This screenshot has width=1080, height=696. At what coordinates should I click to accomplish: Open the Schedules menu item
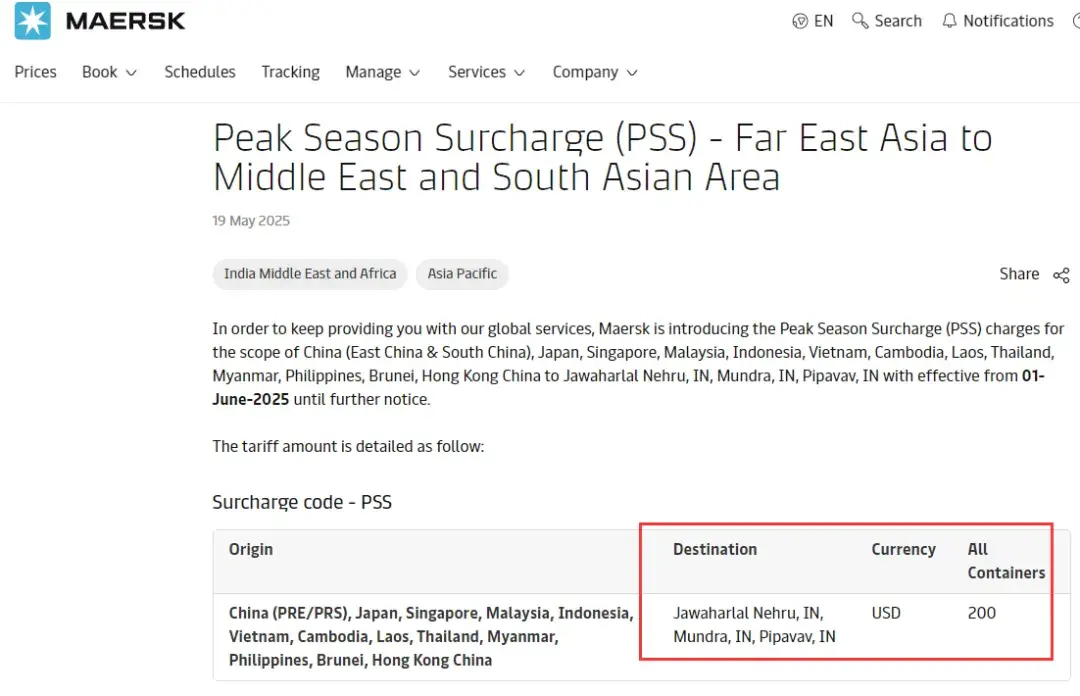coord(200,72)
